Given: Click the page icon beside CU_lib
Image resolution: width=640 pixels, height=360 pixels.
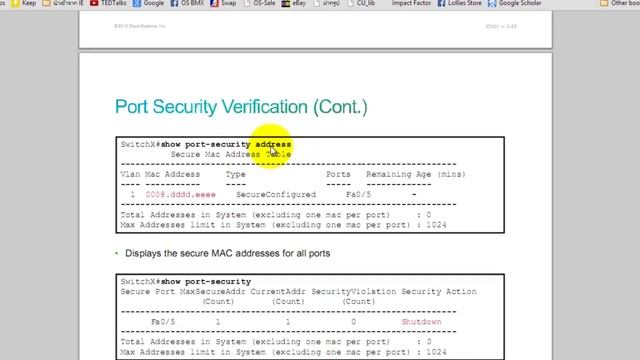Looking at the screenshot, I should pyautogui.click(x=351, y=3).
